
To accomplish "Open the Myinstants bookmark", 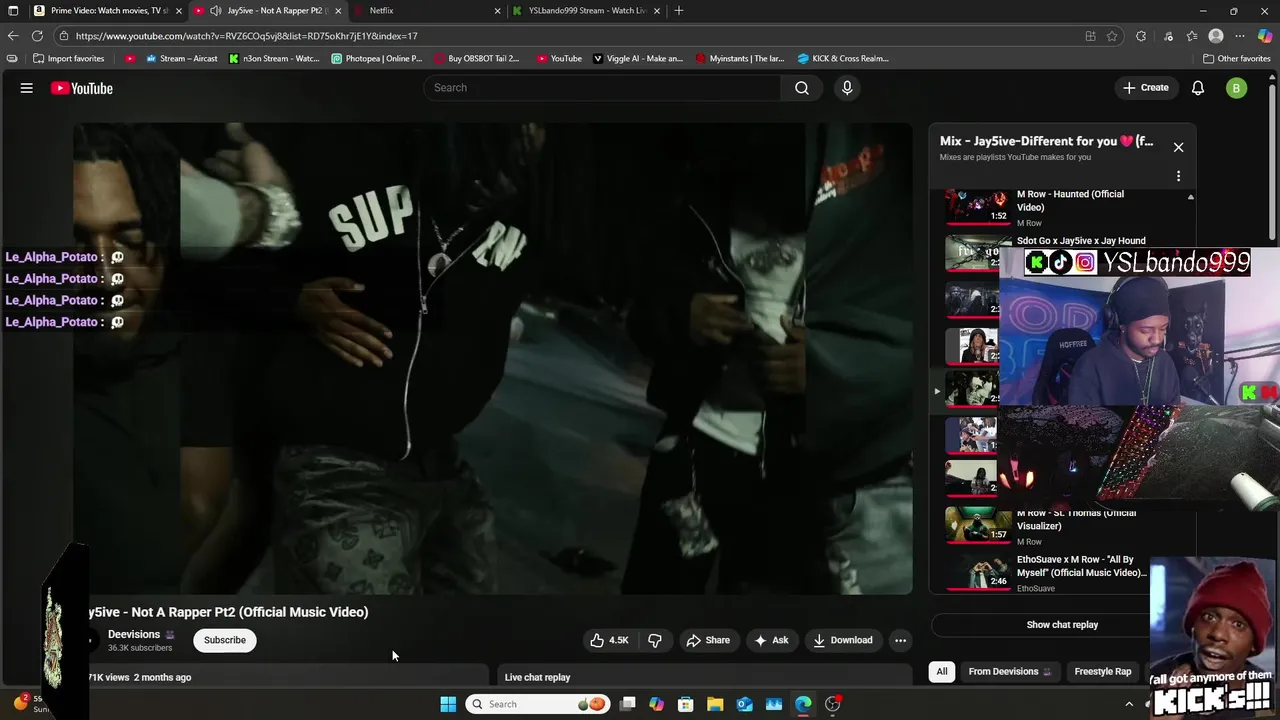I will [x=740, y=58].
